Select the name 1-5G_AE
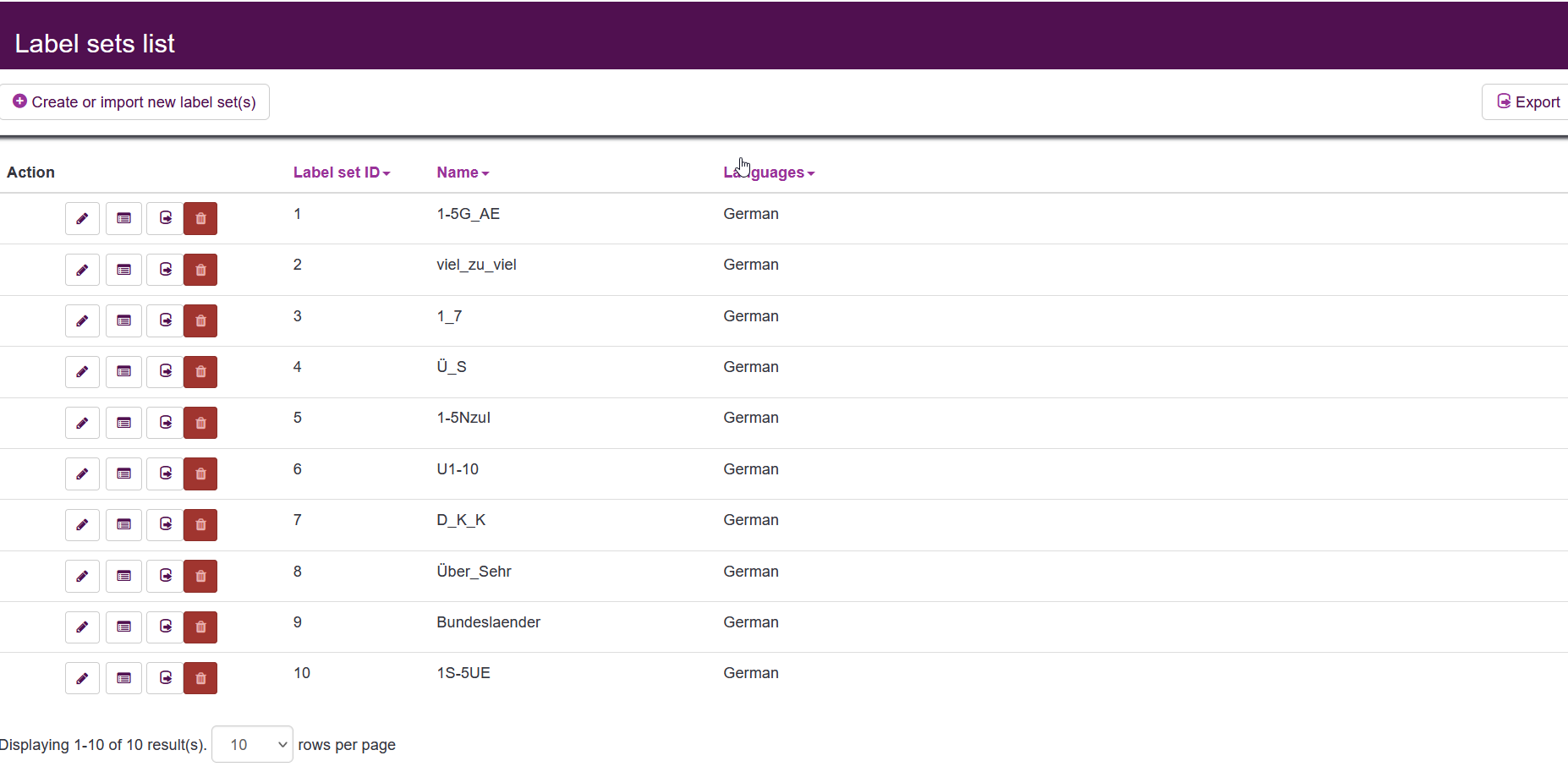 [x=468, y=214]
